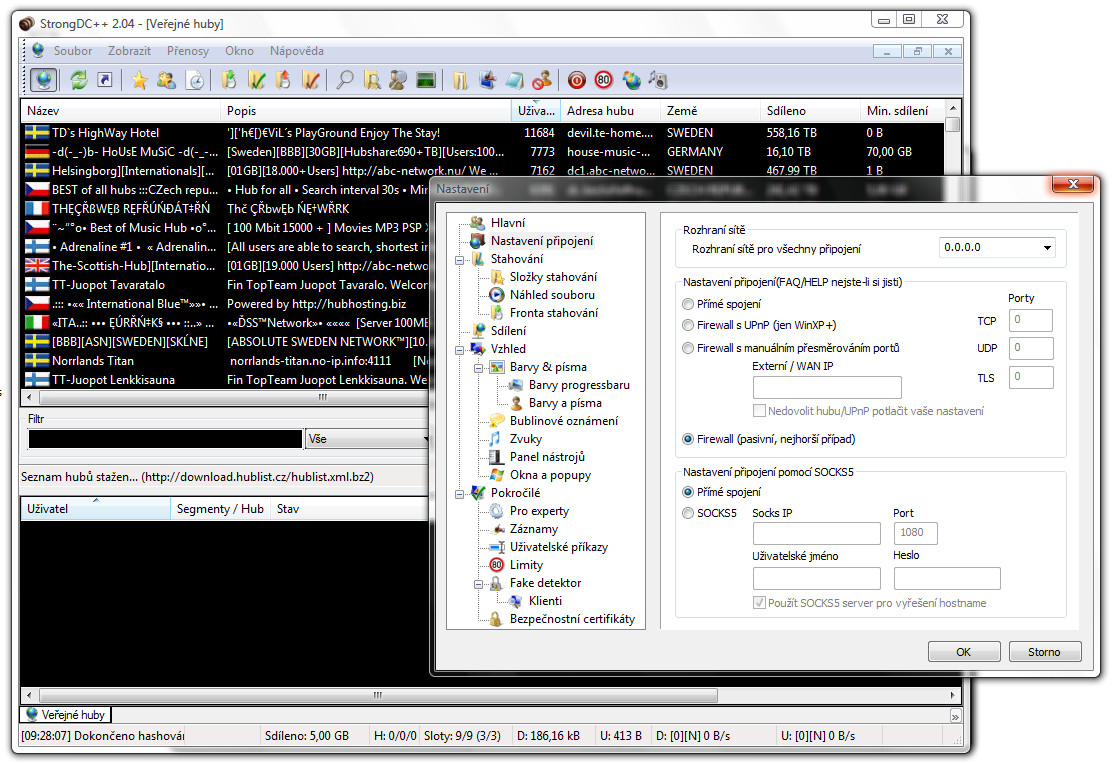Open the Public Hubs globe toolbar icon
The height and width of the screenshot is (763, 1116).
click(x=43, y=80)
